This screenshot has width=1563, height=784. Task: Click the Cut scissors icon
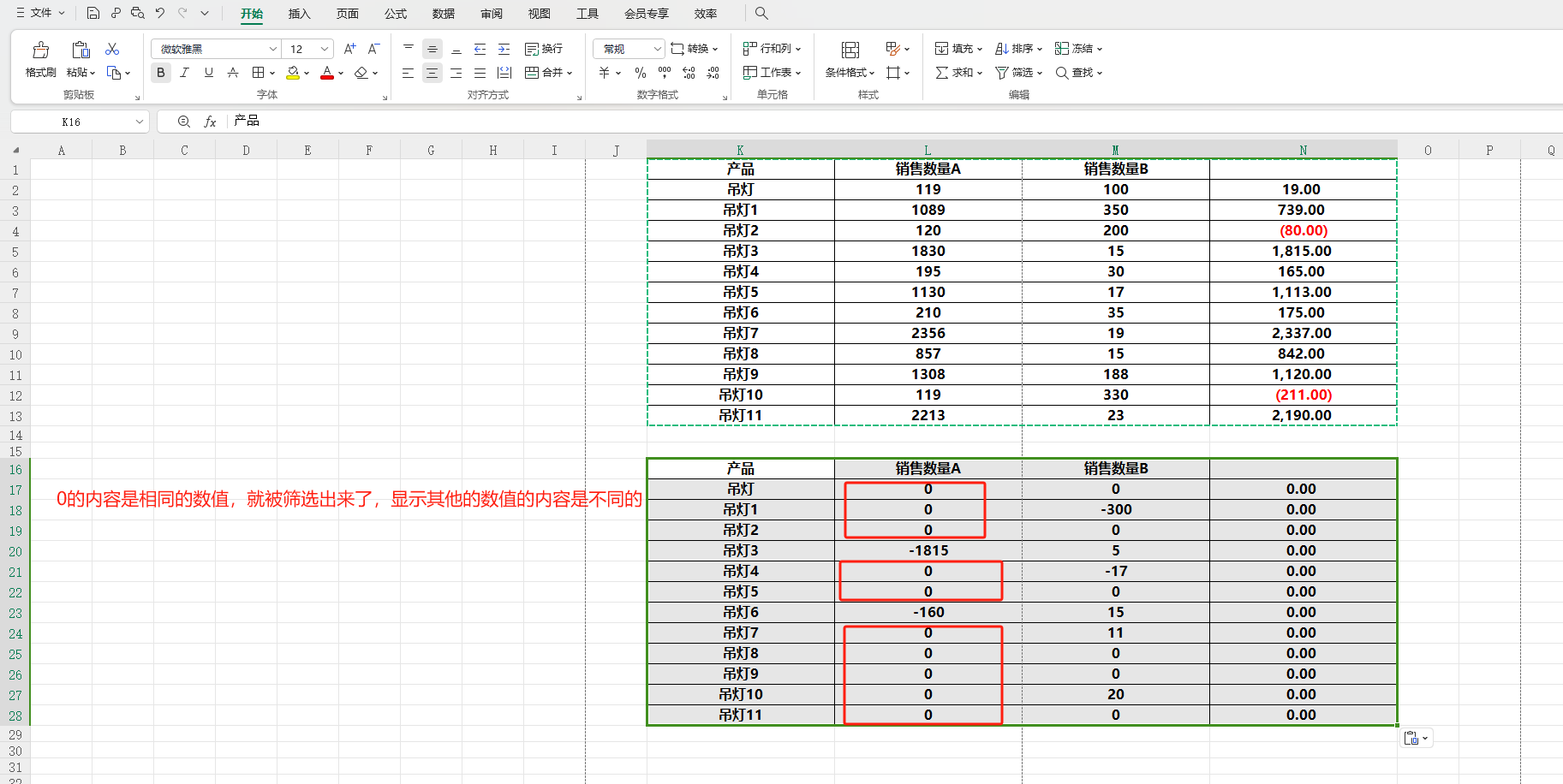click(112, 50)
